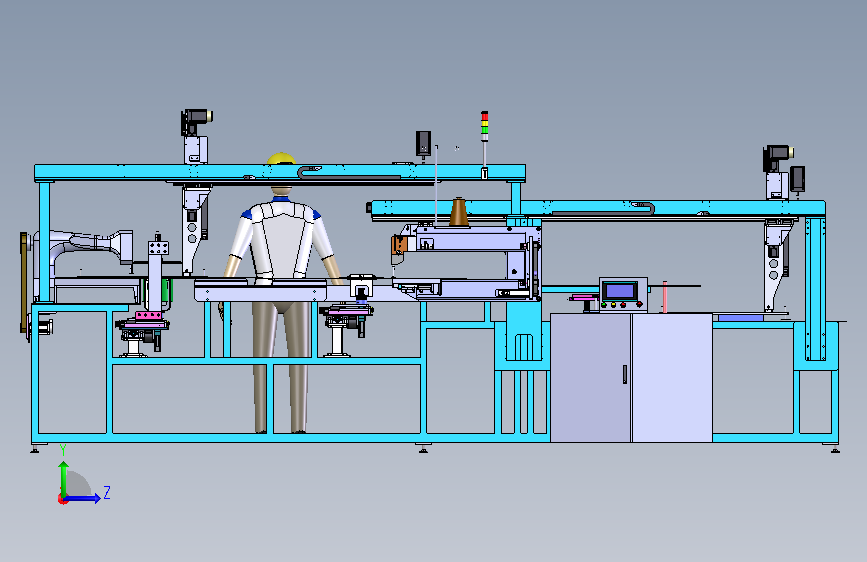Select the left door of the gray cabinet
The image size is (867, 562).
coord(590,378)
